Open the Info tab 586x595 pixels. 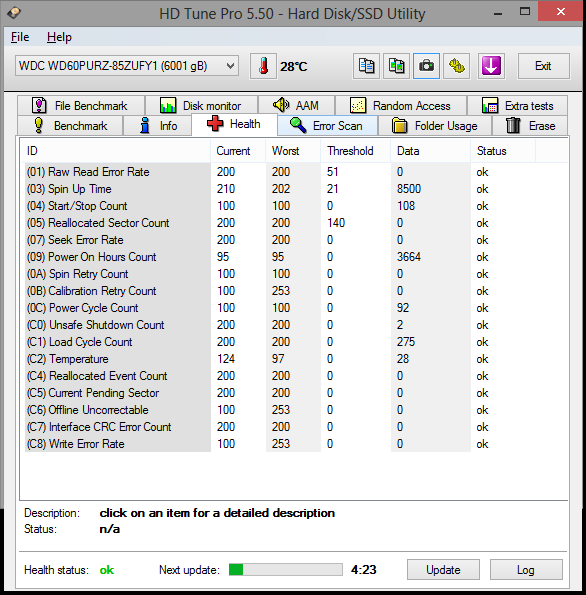click(x=158, y=126)
